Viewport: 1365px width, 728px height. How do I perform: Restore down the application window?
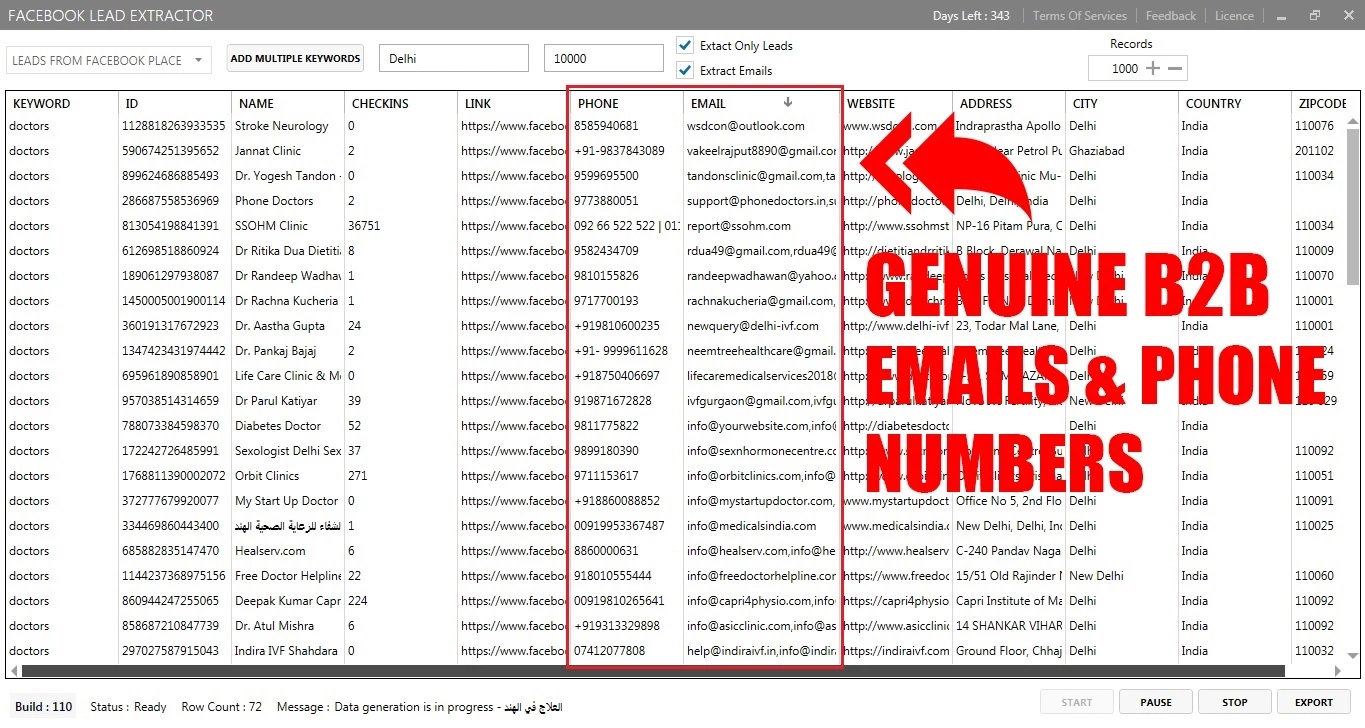point(1314,16)
